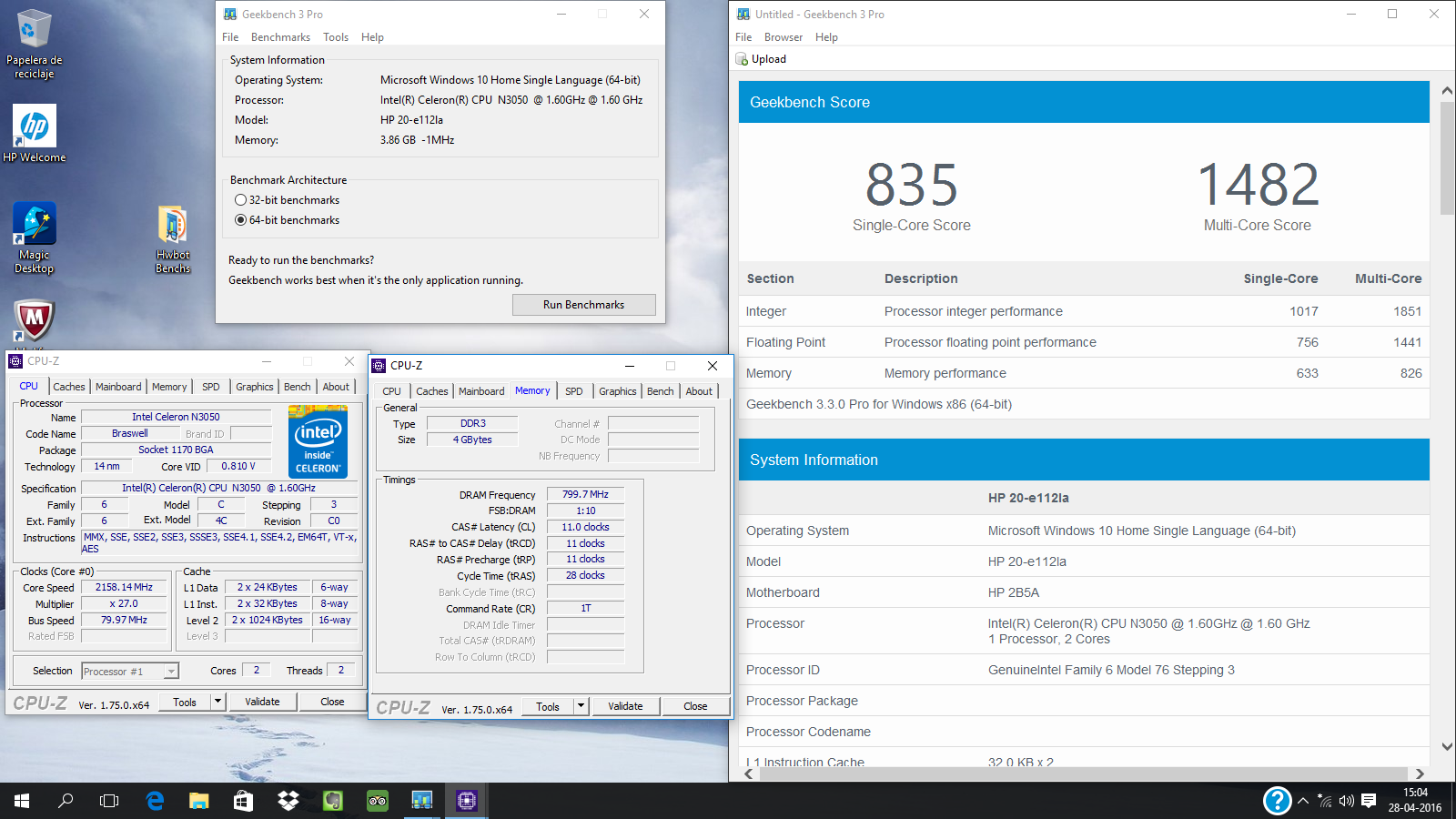The height and width of the screenshot is (819, 1456).
Task: Expand the Tools dropdown arrow in right CPU-Z
Action: tap(581, 706)
